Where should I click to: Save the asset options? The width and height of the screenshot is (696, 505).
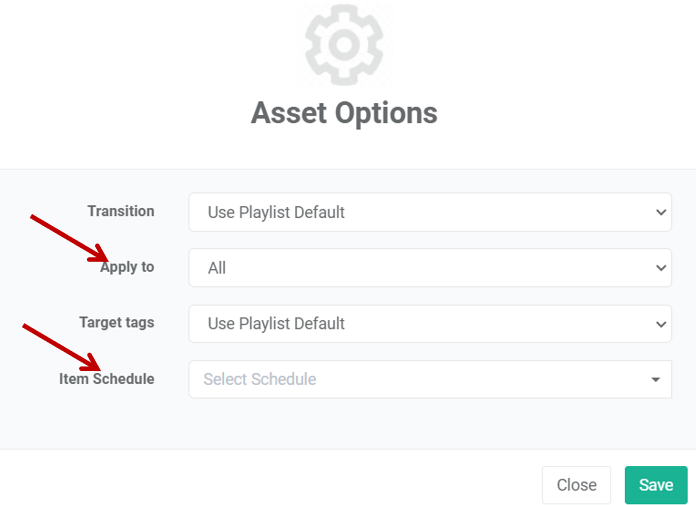[x=656, y=485]
